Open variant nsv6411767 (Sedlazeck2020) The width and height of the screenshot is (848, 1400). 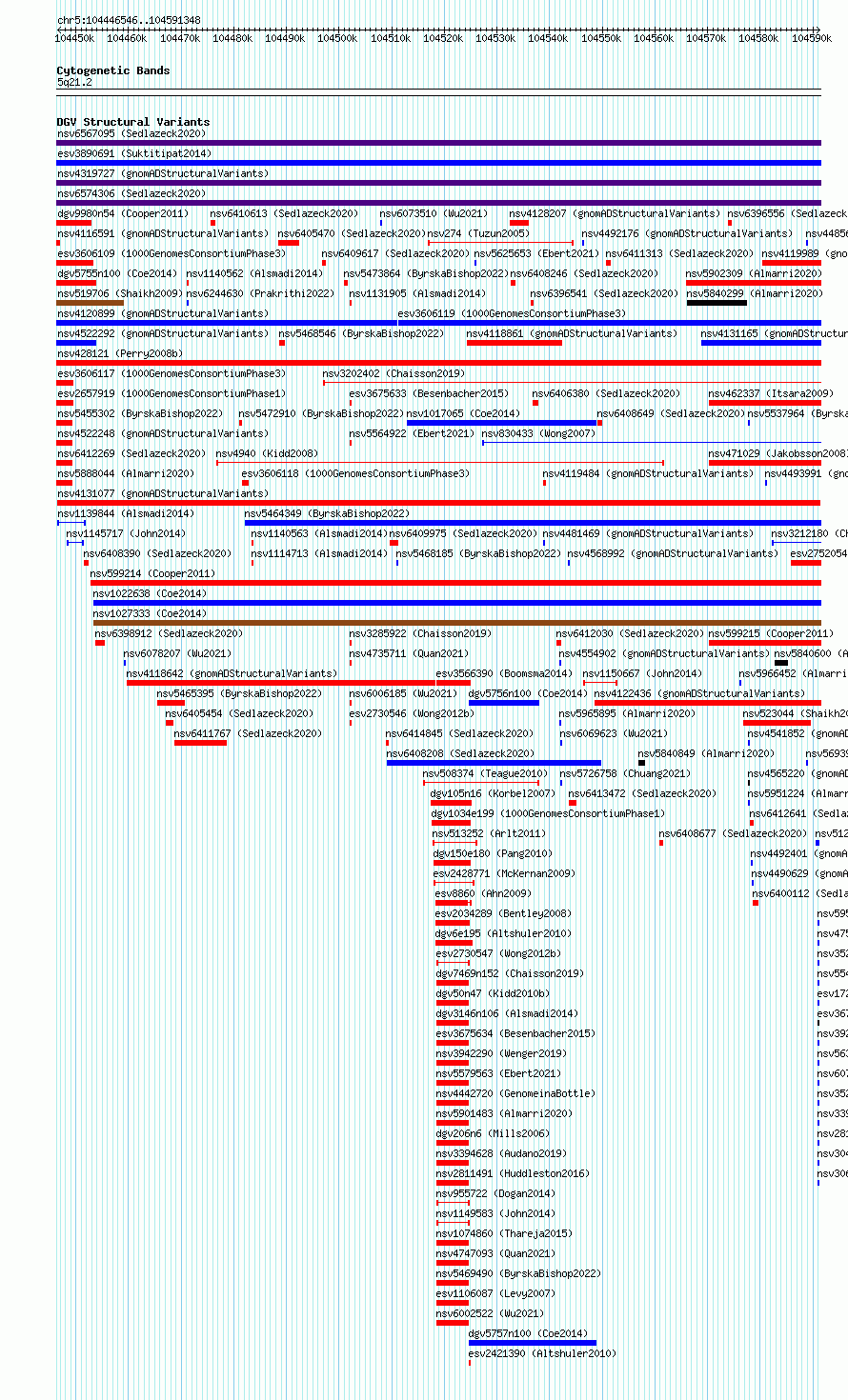249,734
